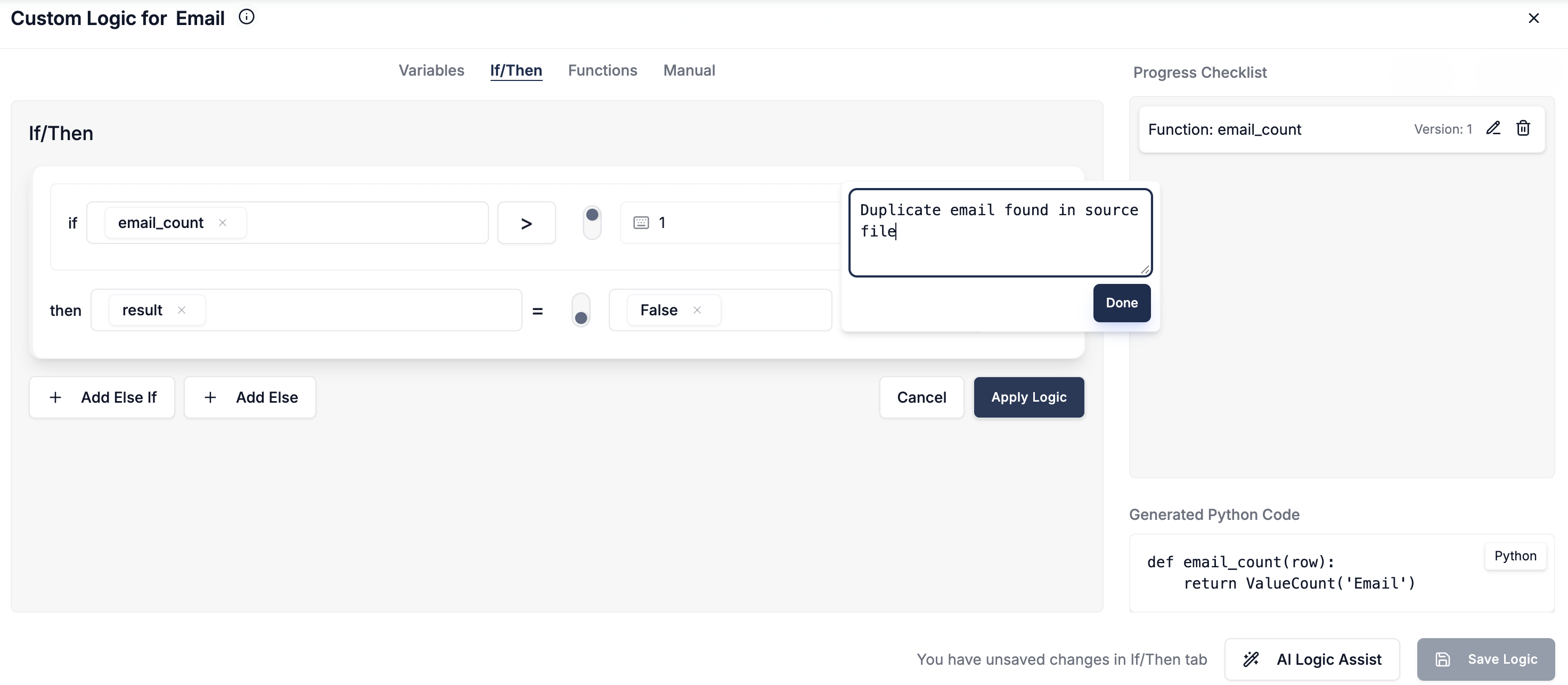Click Done in the message popup
This screenshot has height=685, width=1568.
coord(1122,303)
